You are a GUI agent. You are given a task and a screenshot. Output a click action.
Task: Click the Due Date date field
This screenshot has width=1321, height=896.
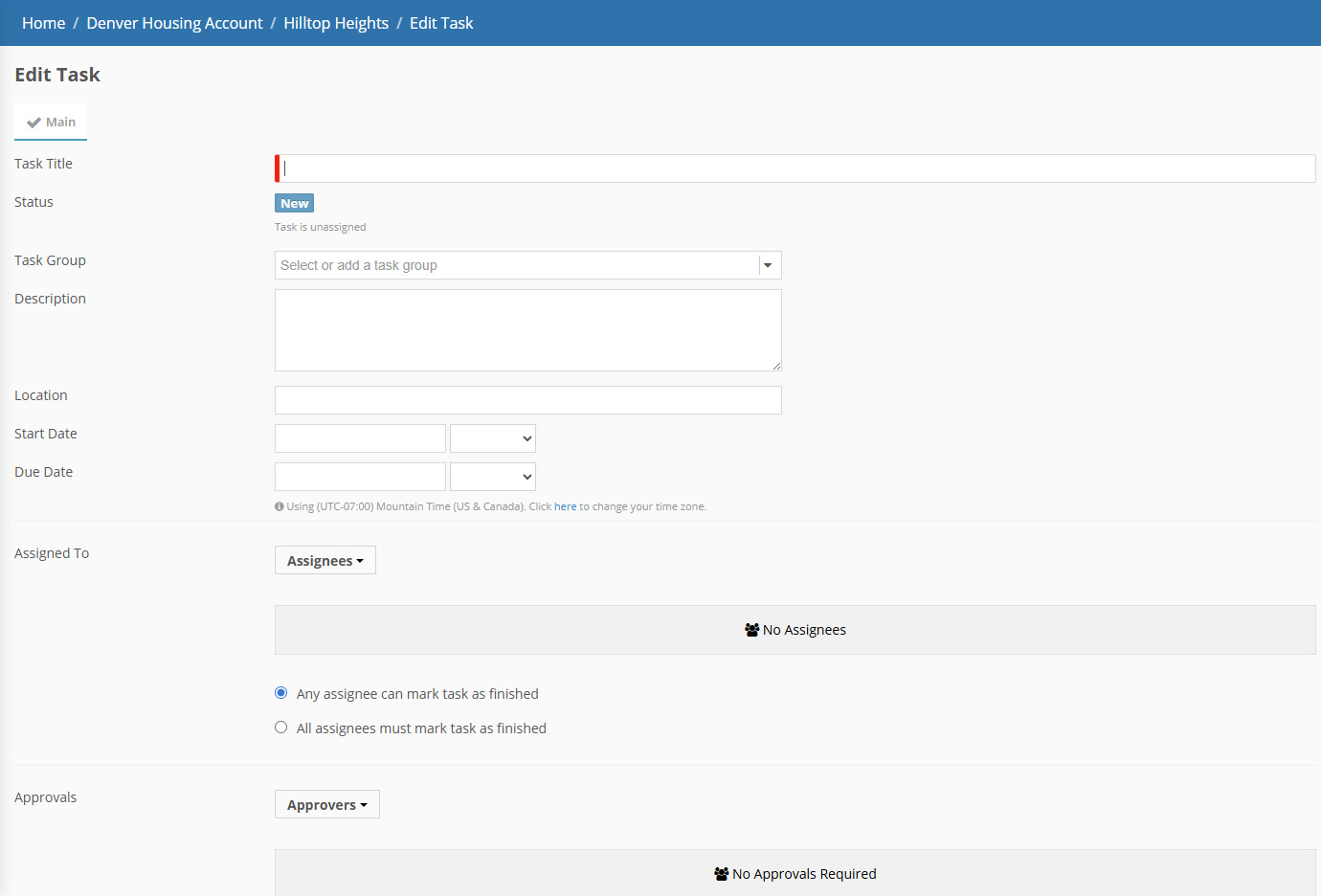(360, 477)
